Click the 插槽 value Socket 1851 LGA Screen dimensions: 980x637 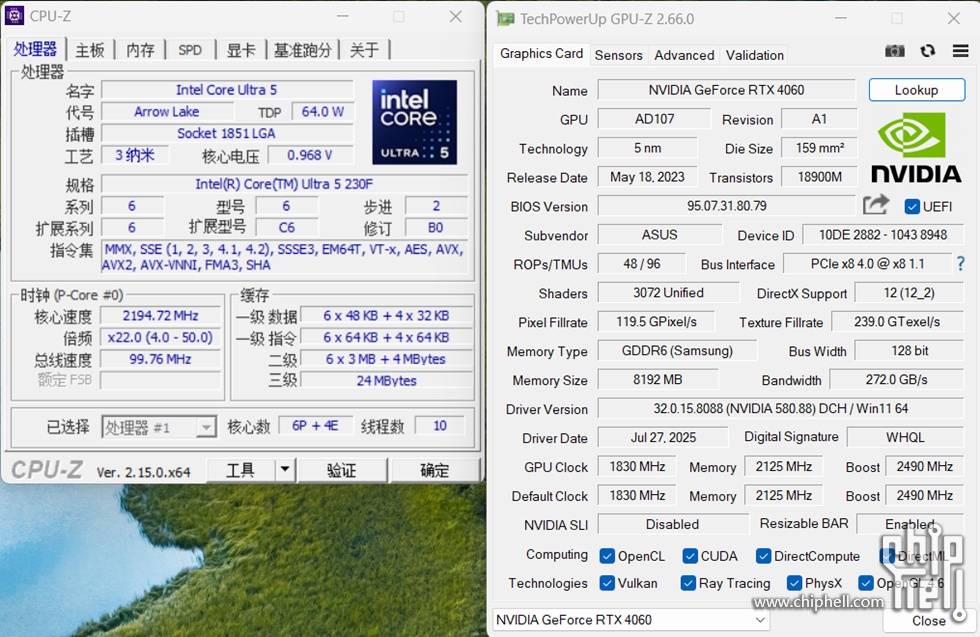coord(226,133)
